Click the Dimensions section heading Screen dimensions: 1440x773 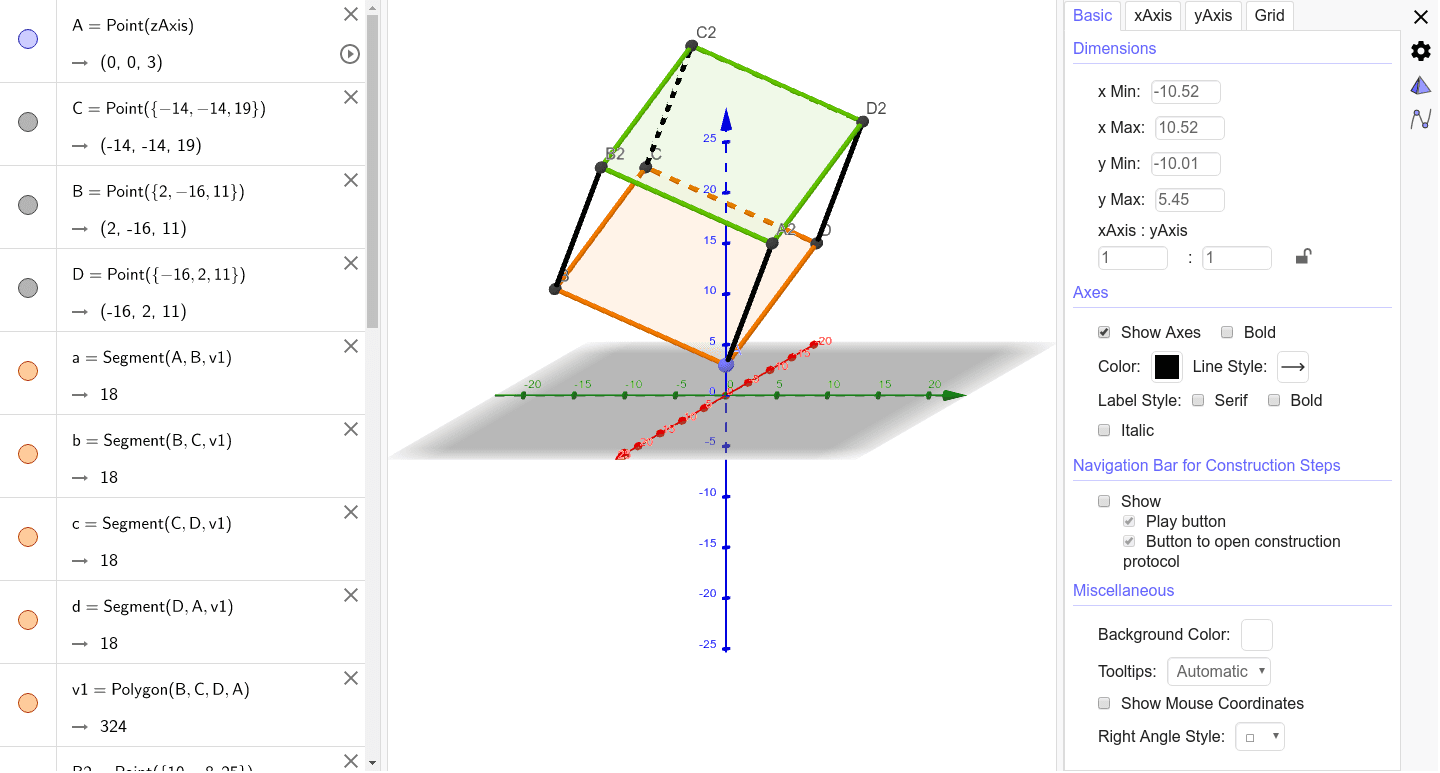(x=1114, y=48)
